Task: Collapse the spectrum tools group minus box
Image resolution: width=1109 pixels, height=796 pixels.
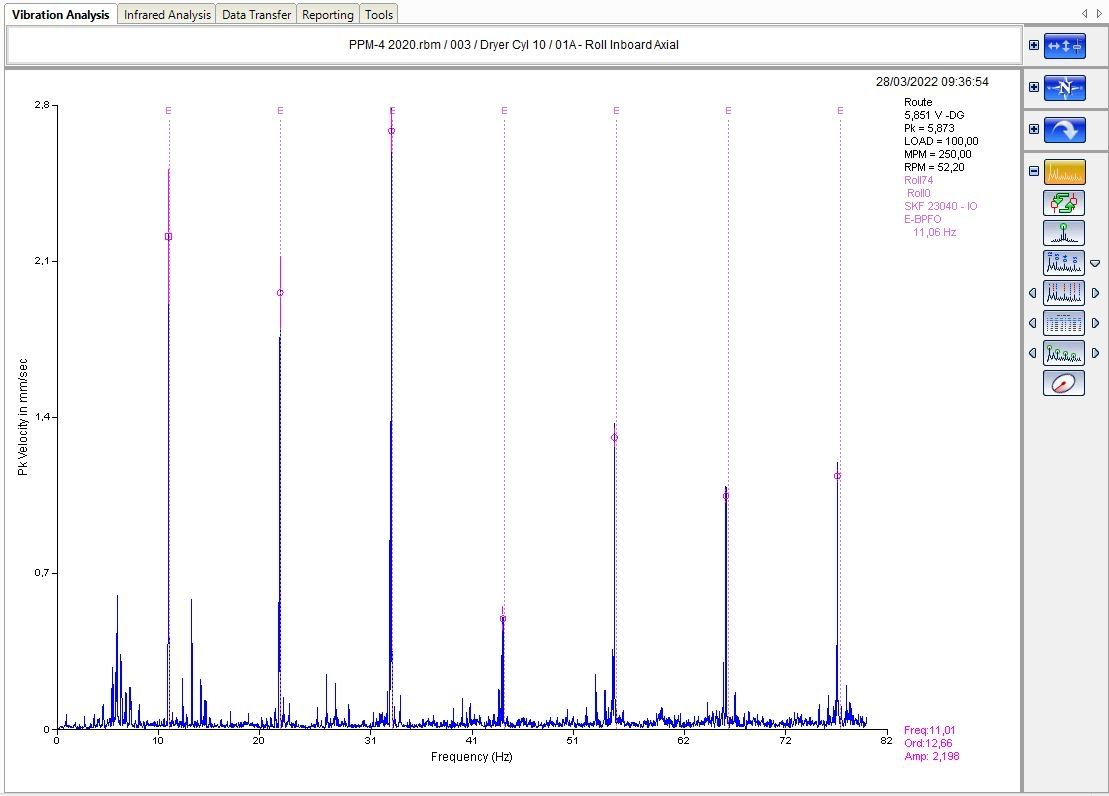Action: [1034, 171]
